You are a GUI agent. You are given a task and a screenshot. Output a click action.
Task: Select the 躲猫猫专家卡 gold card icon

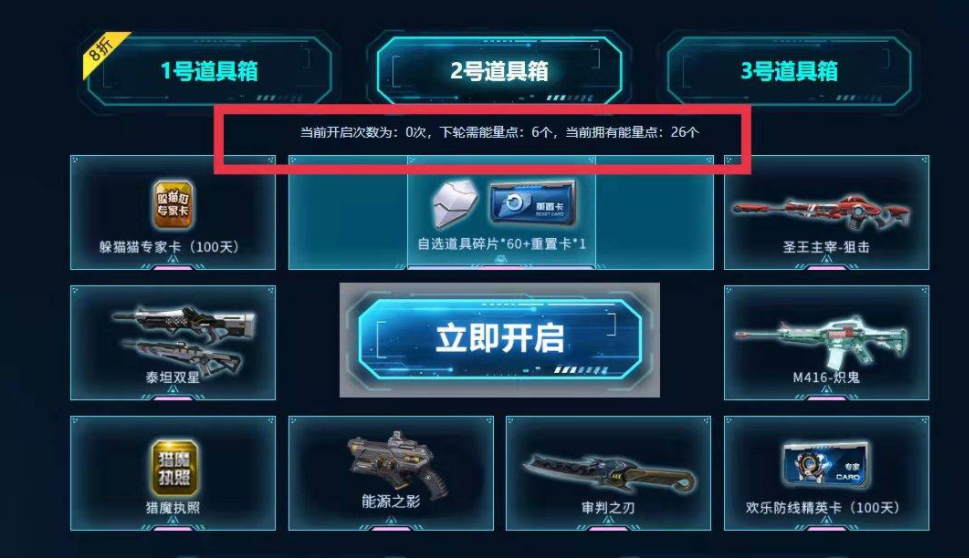tap(173, 204)
